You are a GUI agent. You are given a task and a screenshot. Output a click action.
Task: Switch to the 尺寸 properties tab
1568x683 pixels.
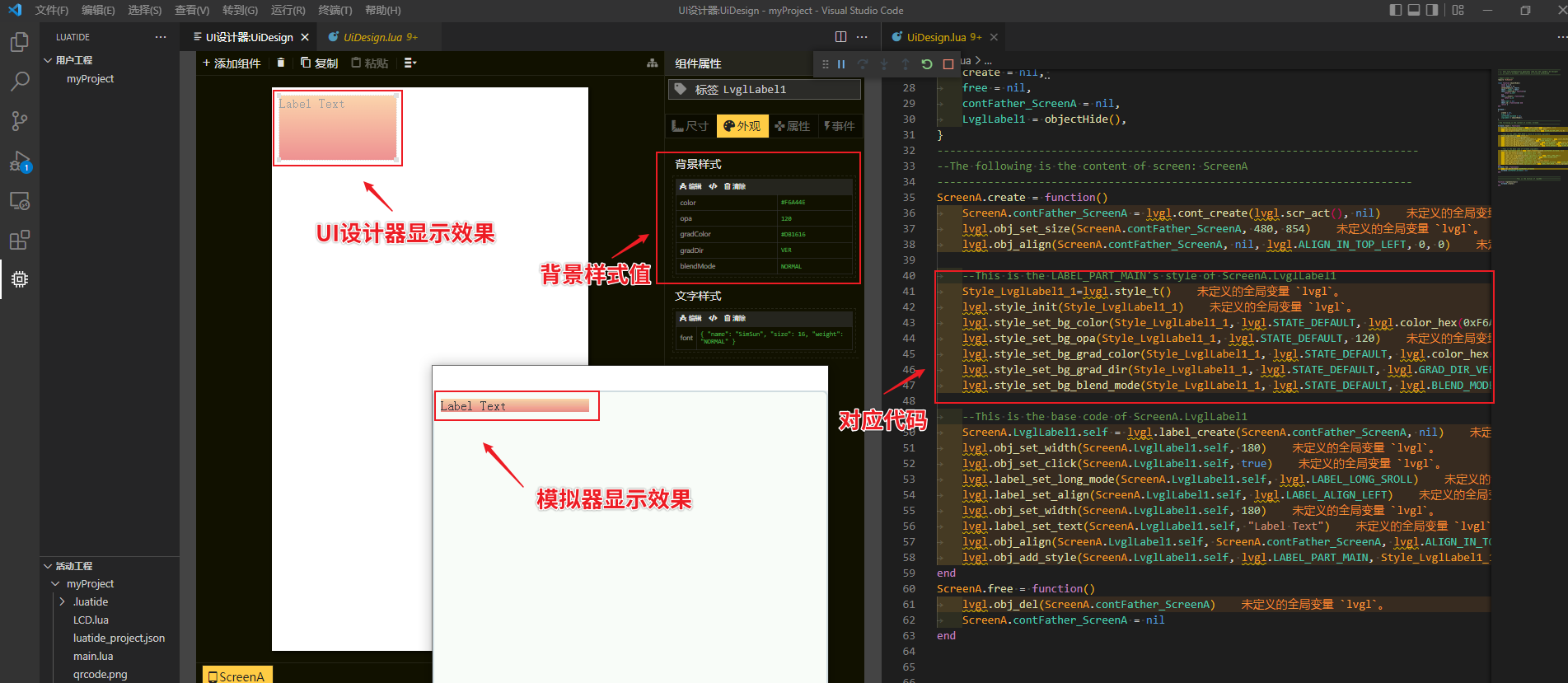coord(690,126)
